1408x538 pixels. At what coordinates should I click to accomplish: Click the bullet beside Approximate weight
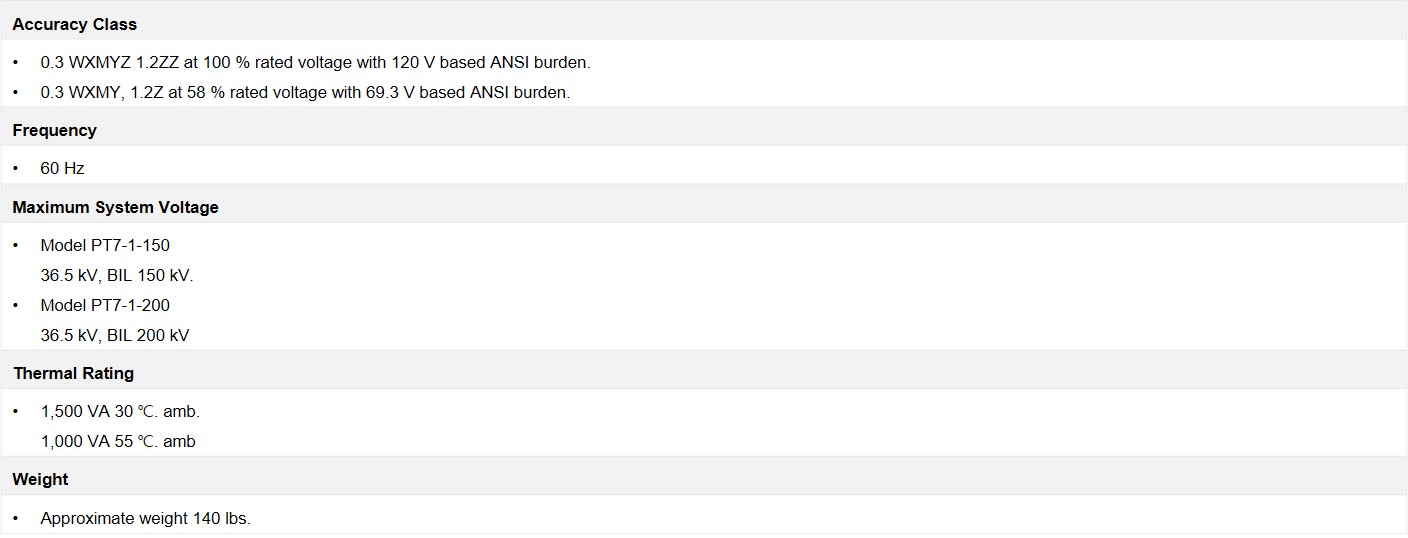click(16, 518)
